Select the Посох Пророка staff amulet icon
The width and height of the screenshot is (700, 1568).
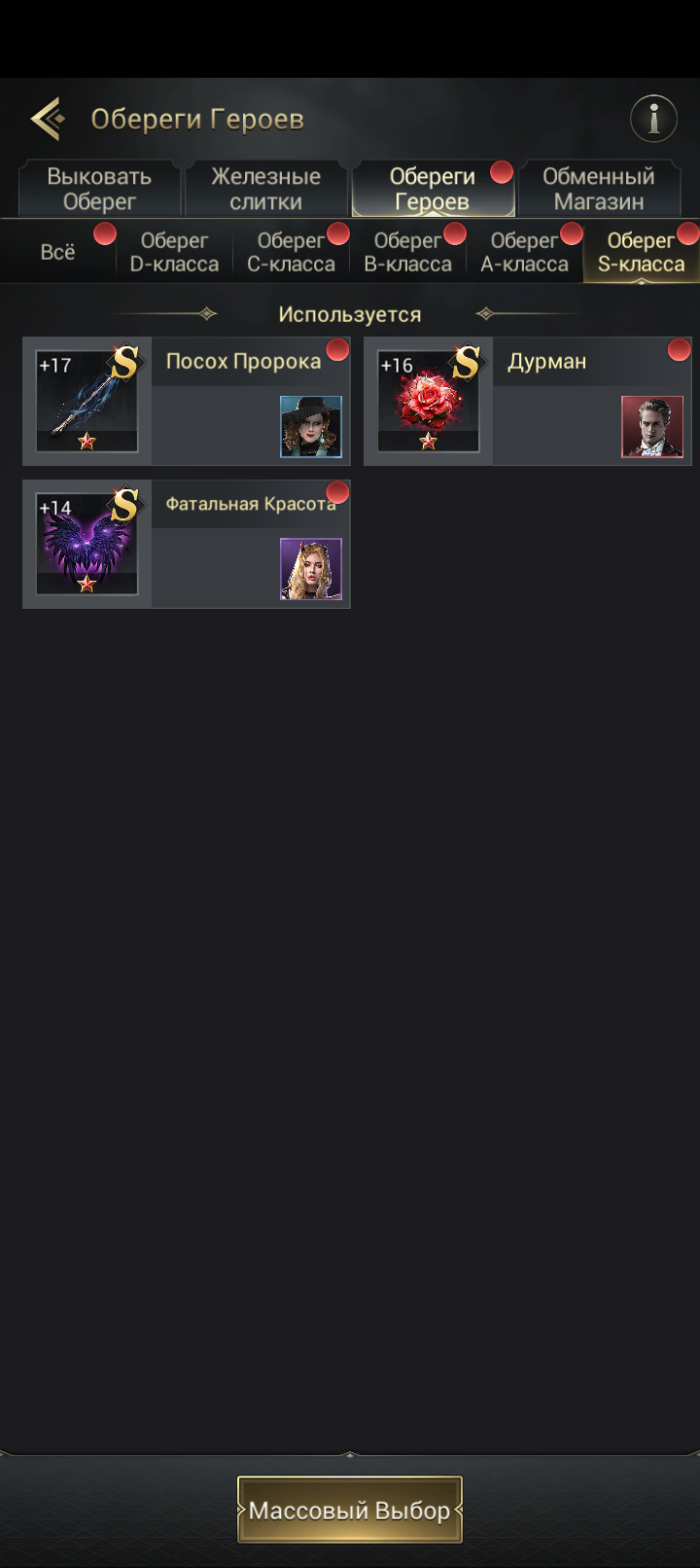pyautogui.click(x=87, y=401)
